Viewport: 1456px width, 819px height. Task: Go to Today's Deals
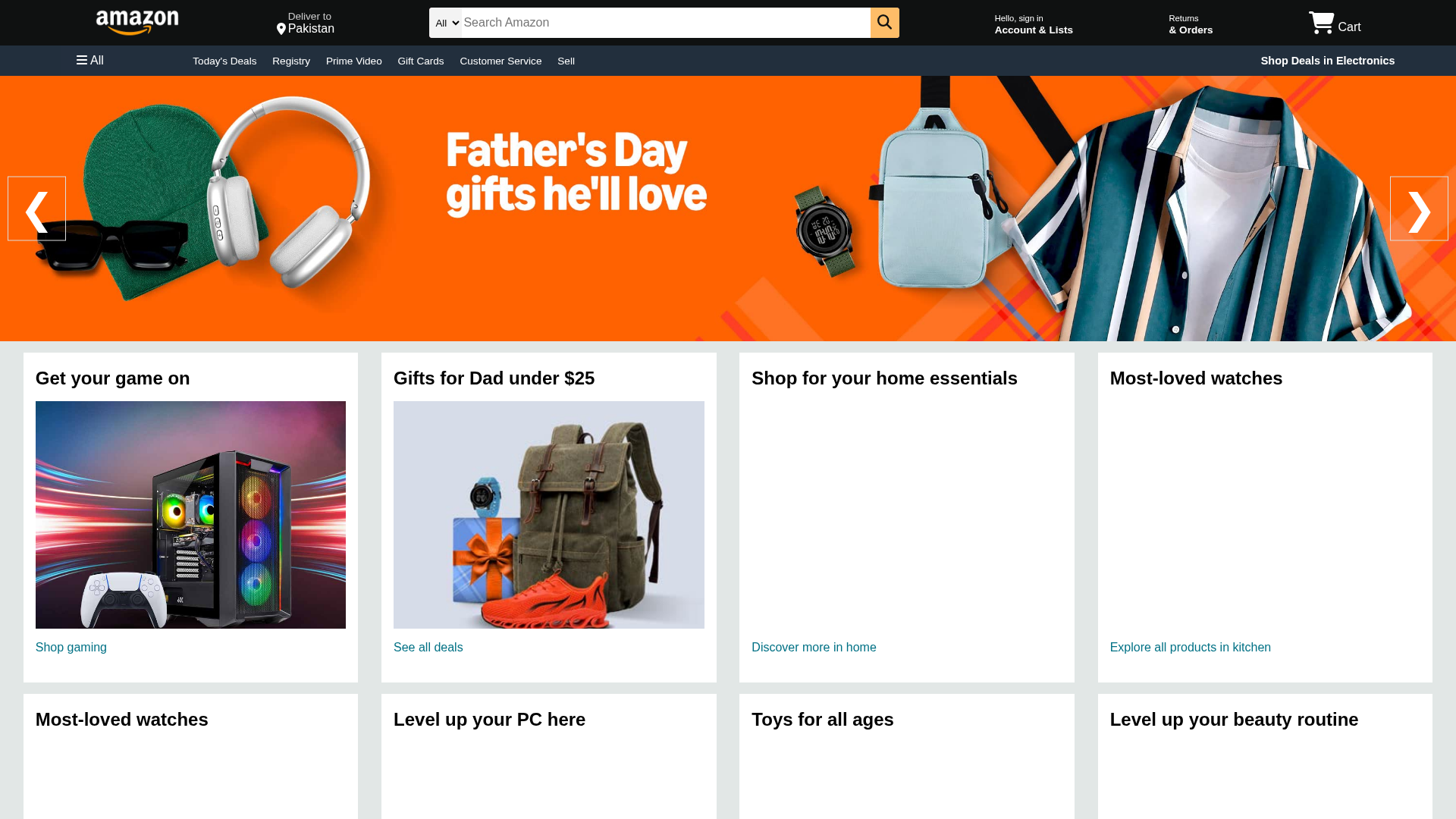[224, 61]
